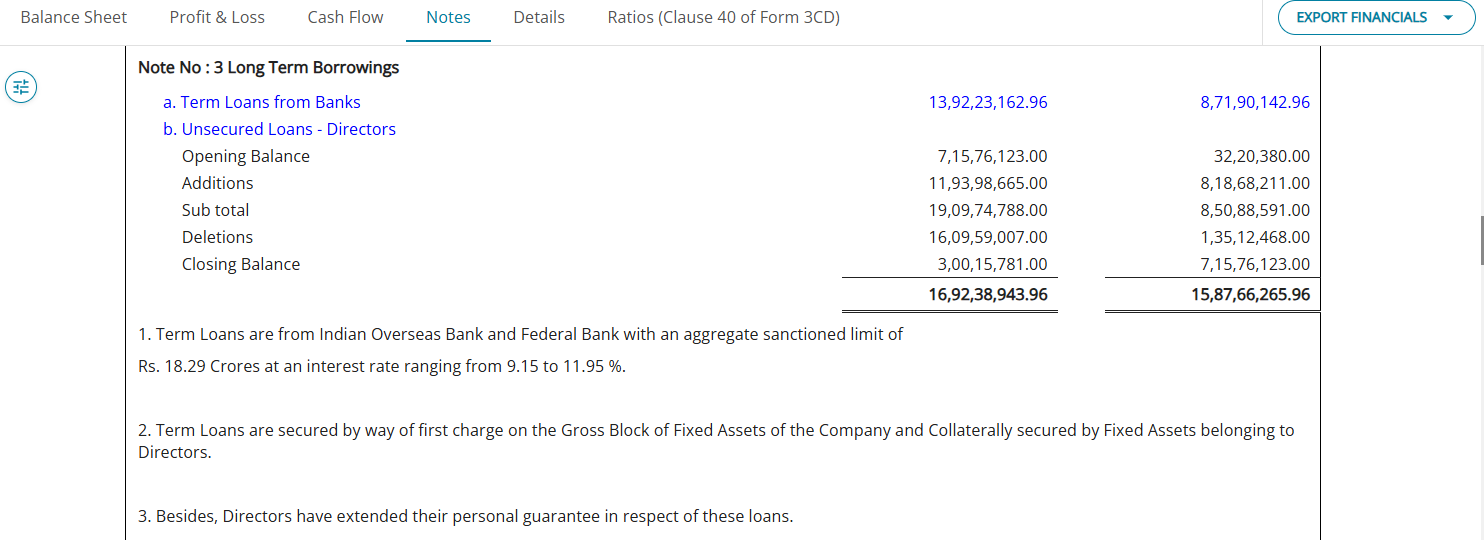The image size is (1484, 540).
Task: Switch to the Balance Sheet tab
Action: pos(74,17)
